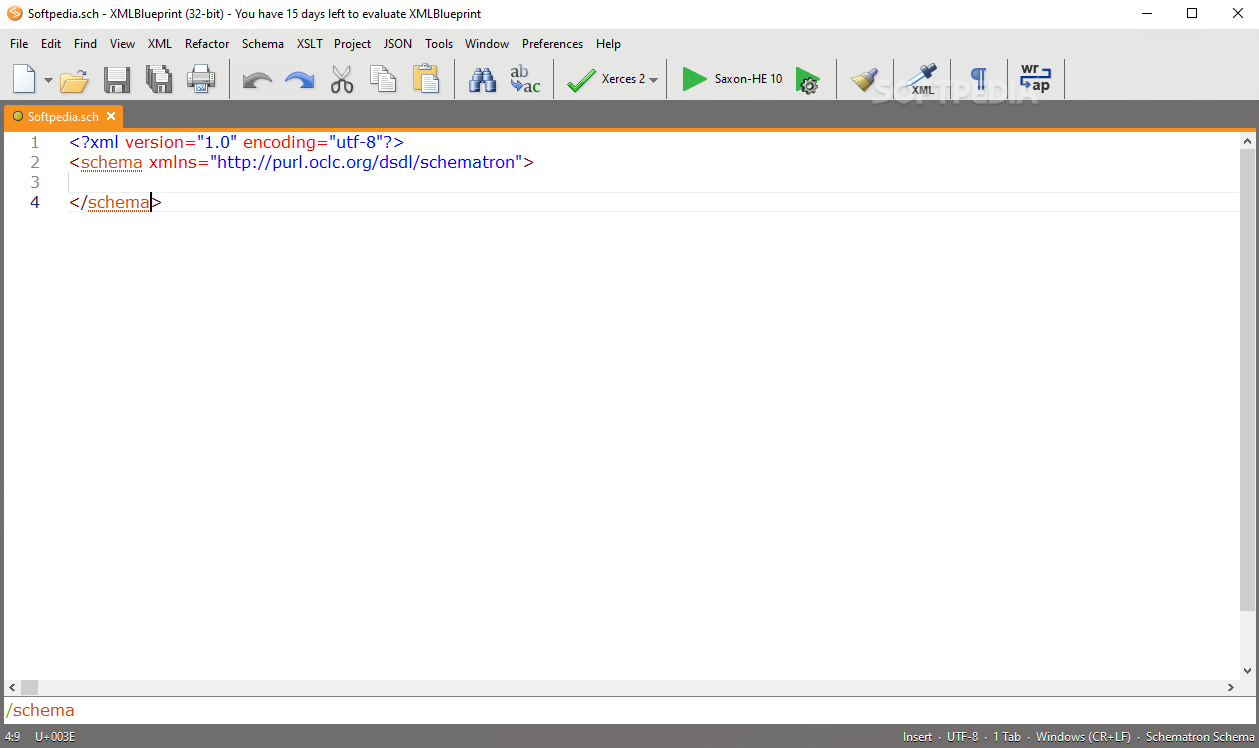Toggle the word wrap icon
1259x748 pixels.
pos(1035,79)
